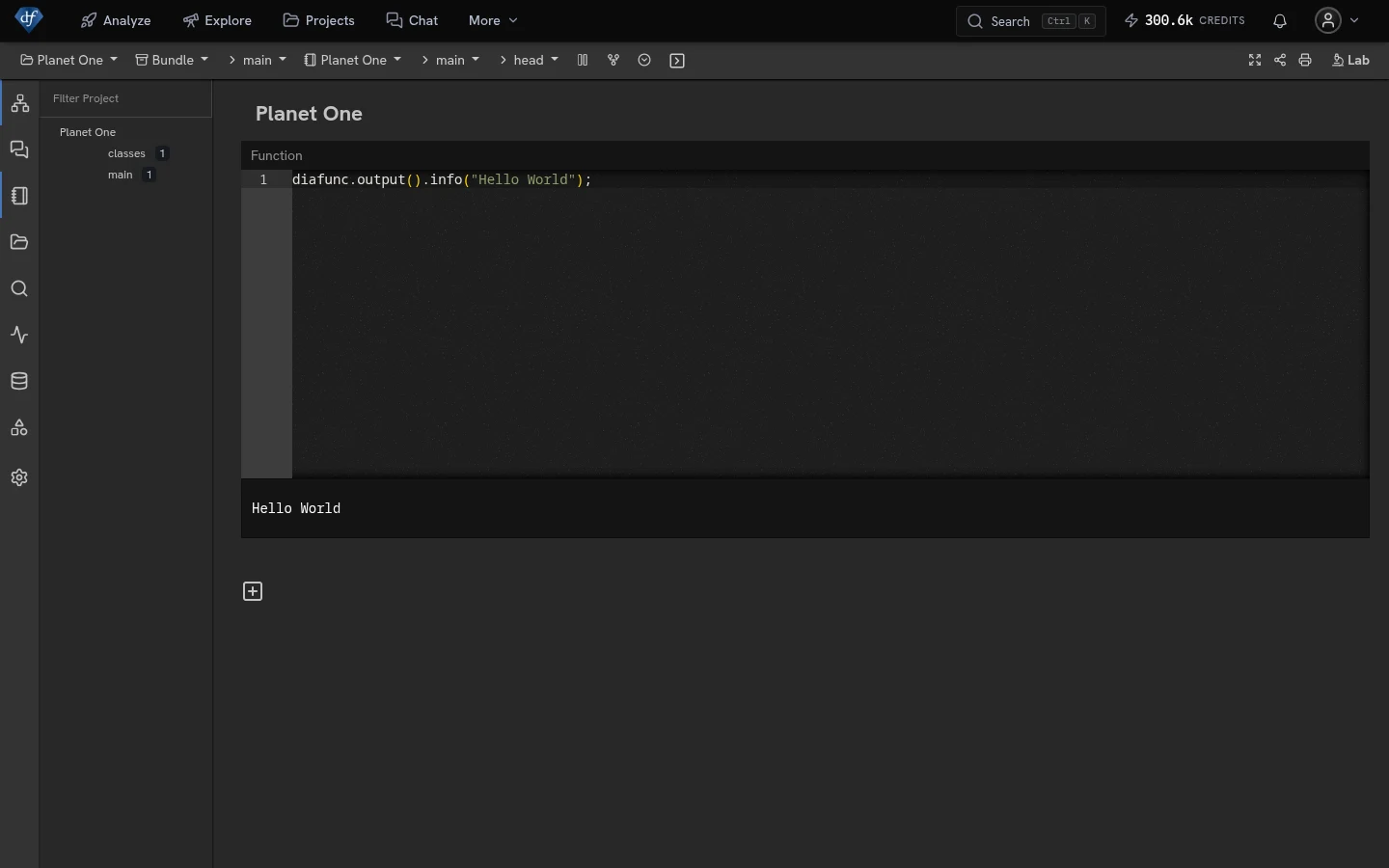Select the classes tree item
The image size is (1389, 868).
(126, 153)
